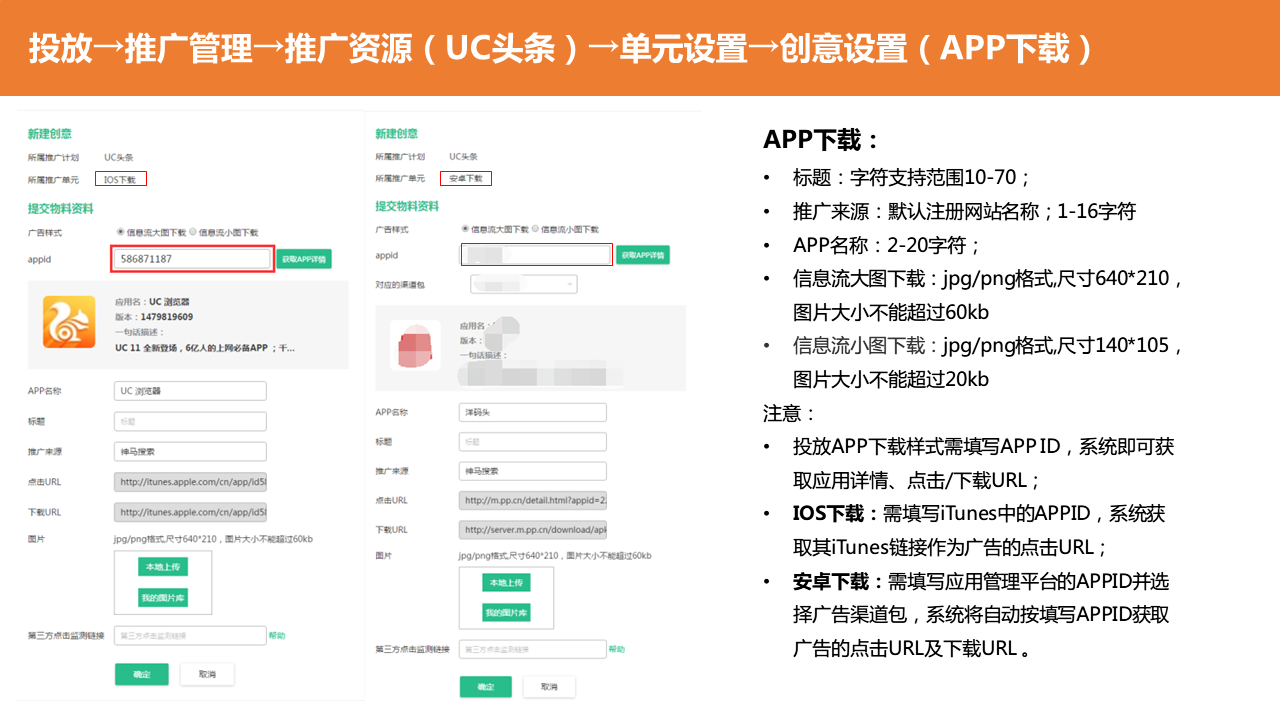Click 本地上传 button in Android form
1280x720 pixels.
point(507,582)
